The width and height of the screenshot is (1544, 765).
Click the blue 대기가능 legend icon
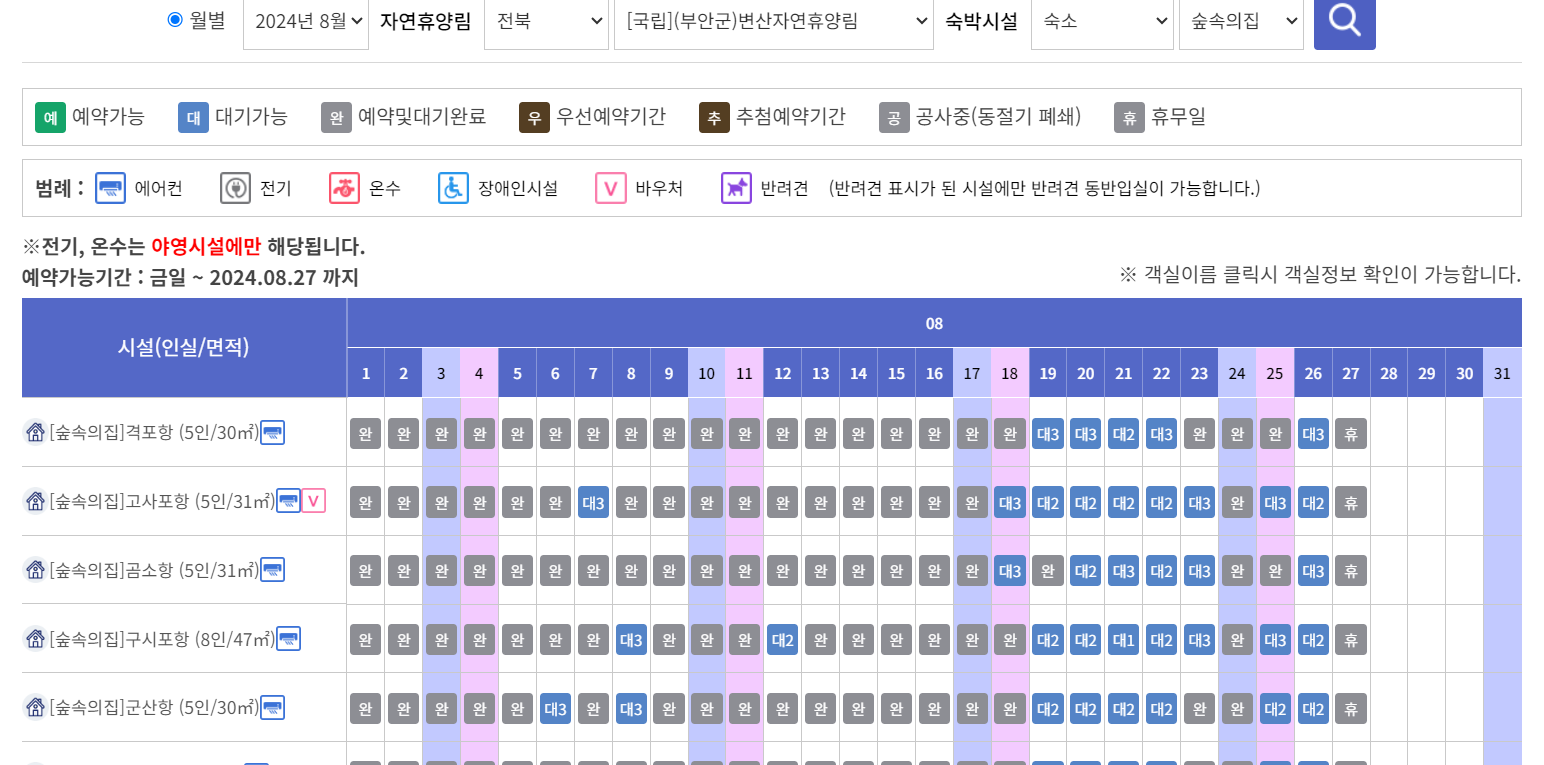pyautogui.click(x=193, y=117)
